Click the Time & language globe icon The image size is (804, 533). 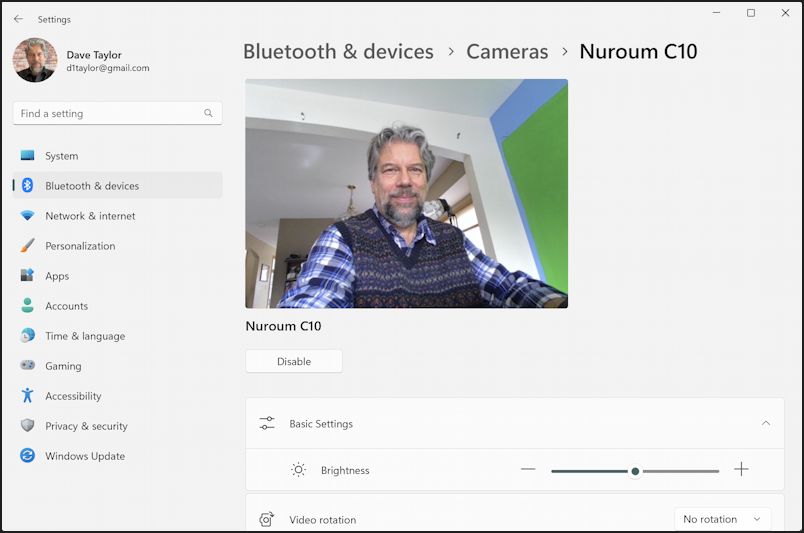27,335
